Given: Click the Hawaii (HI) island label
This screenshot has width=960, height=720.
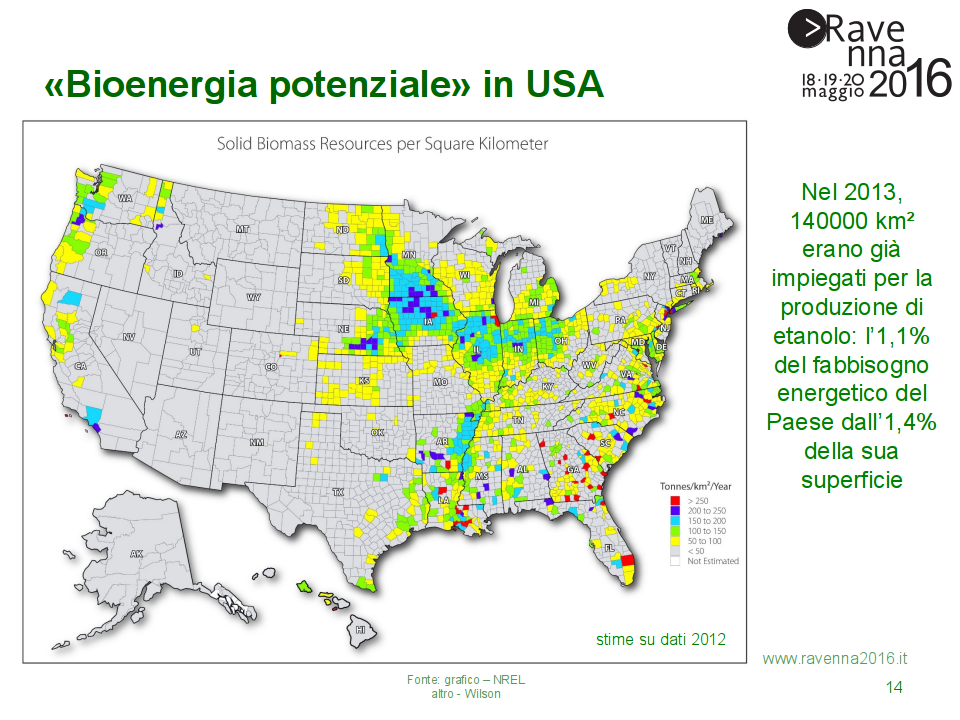Looking at the screenshot, I should click(362, 630).
